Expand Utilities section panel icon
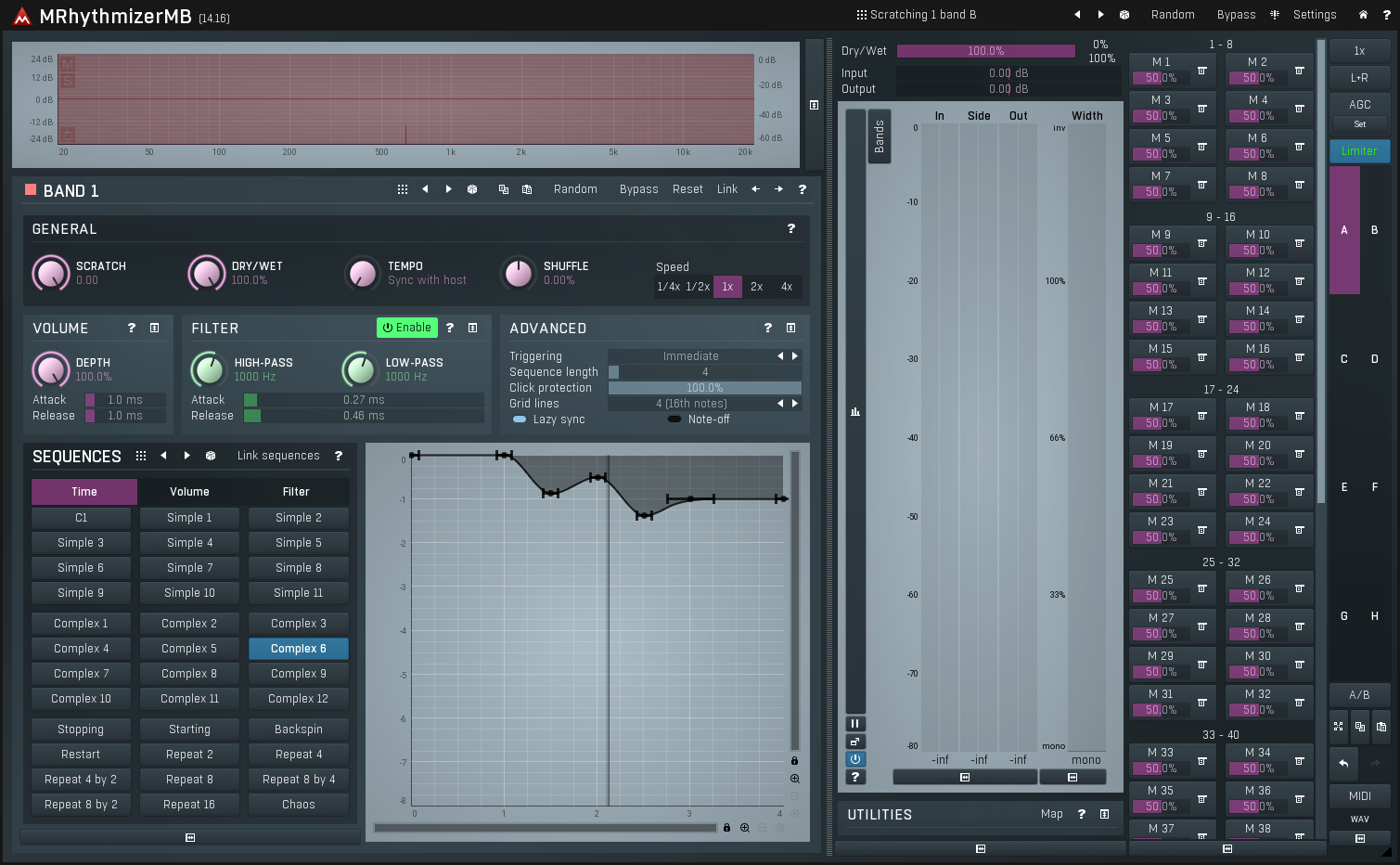This screenshot has height=865, width=1400. (1104, 814)
